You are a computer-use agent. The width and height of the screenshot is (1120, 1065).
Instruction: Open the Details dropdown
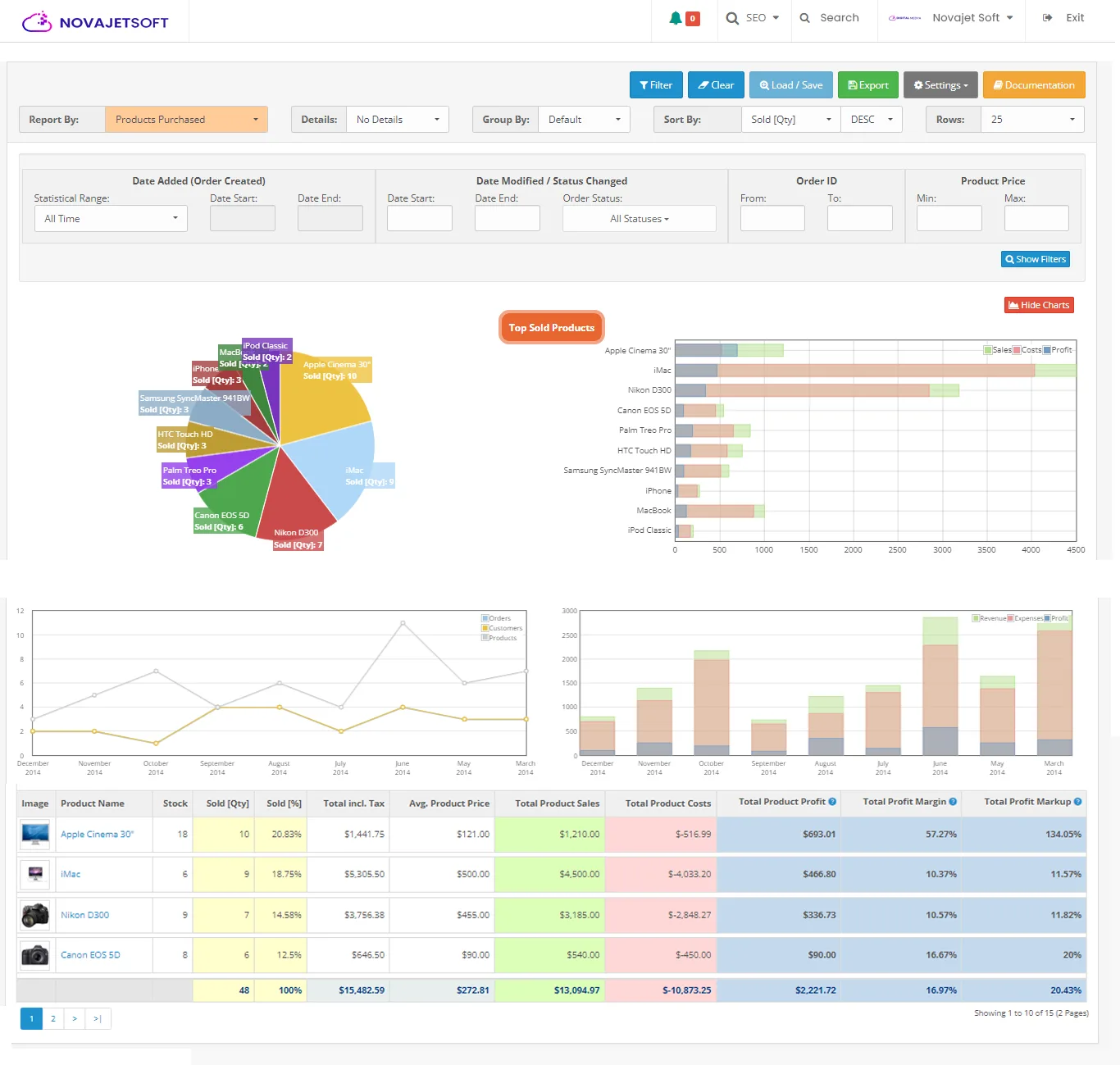point(398,120)
